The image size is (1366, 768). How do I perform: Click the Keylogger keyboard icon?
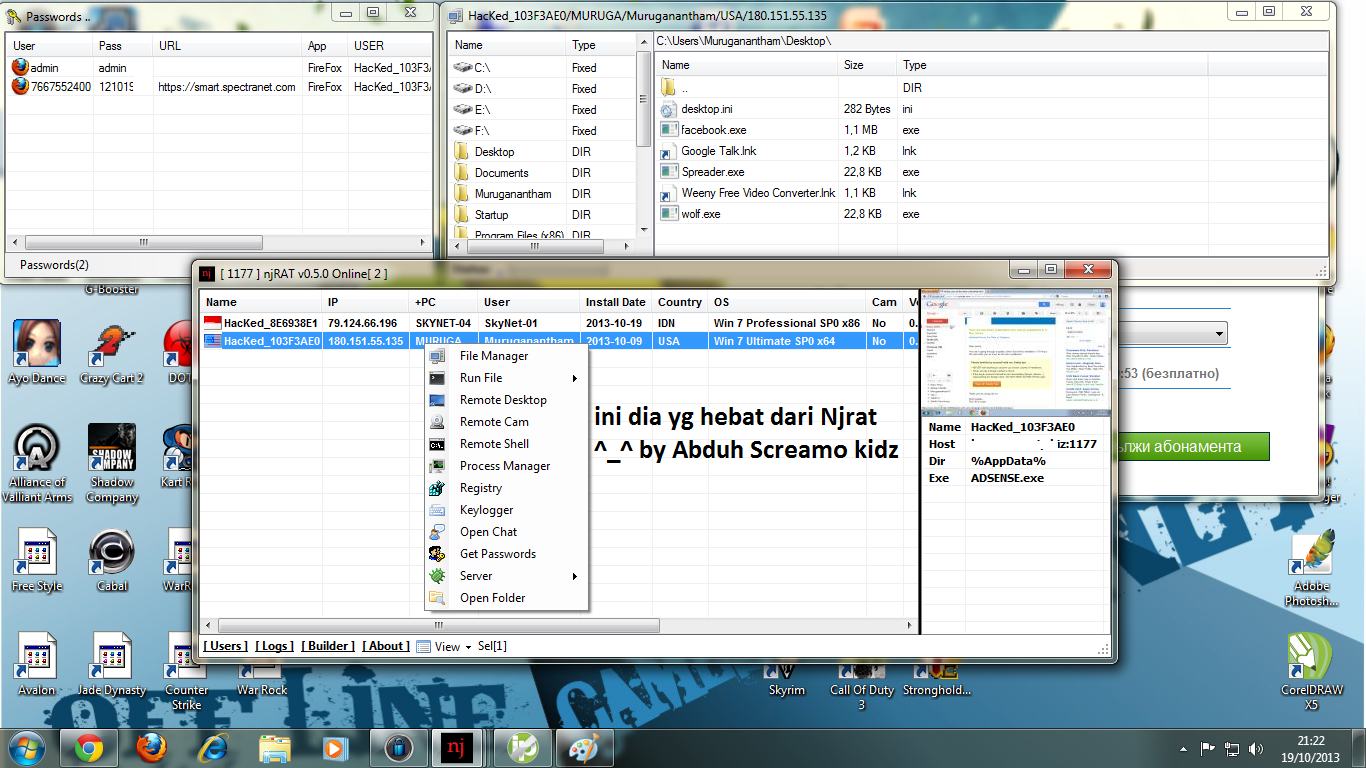437,510
